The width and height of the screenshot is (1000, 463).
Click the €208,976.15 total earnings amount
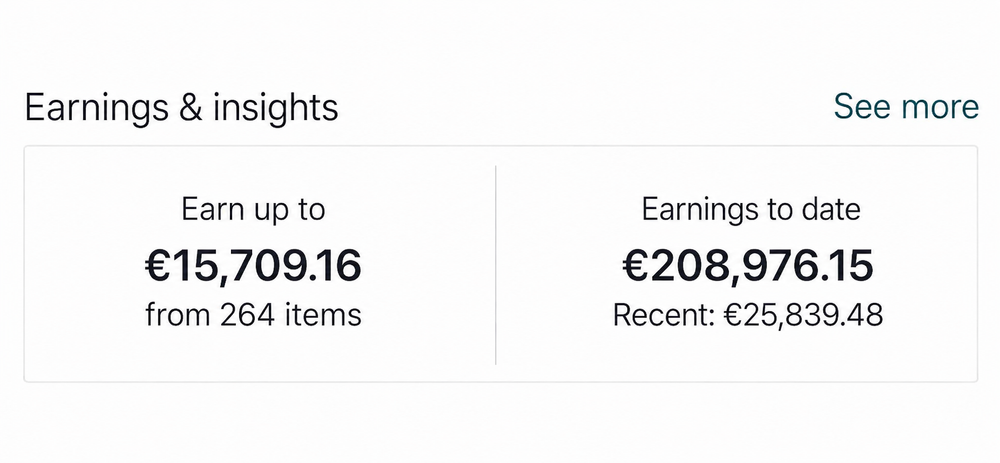747,266
